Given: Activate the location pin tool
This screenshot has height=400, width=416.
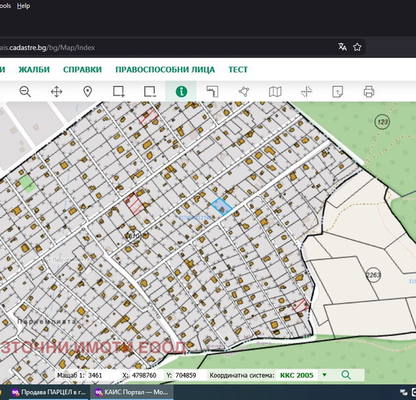Looking at the screenshot, I should tap(87, 91).
